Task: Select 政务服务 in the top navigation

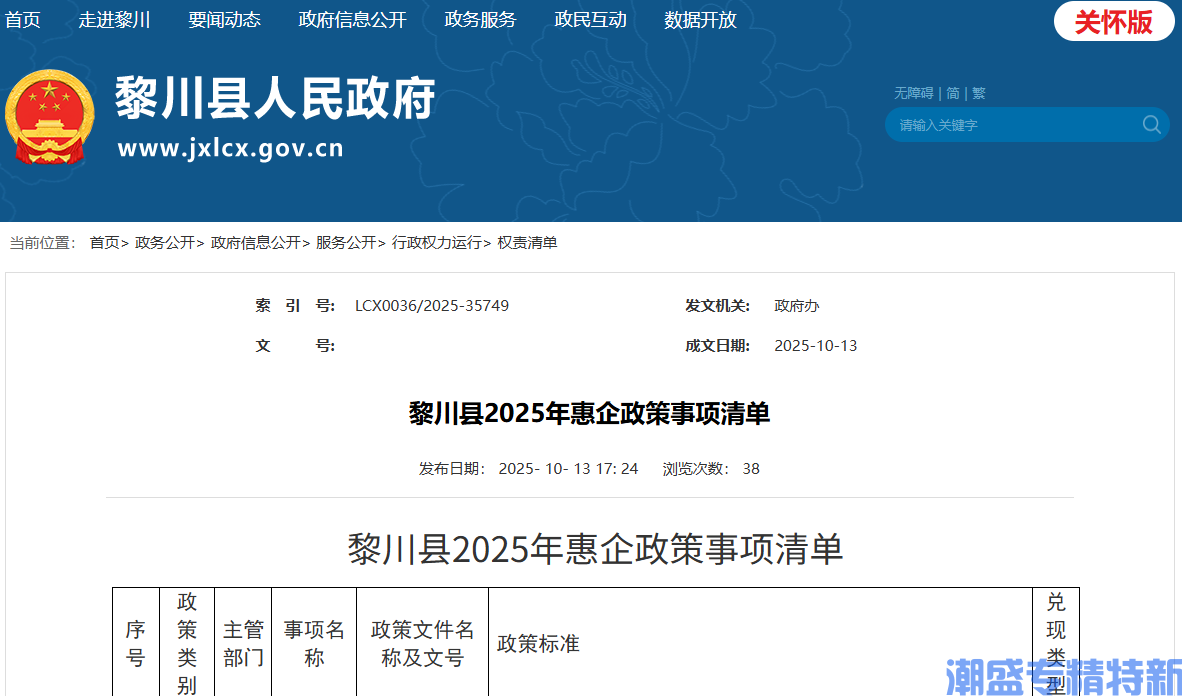Action: 480,20
